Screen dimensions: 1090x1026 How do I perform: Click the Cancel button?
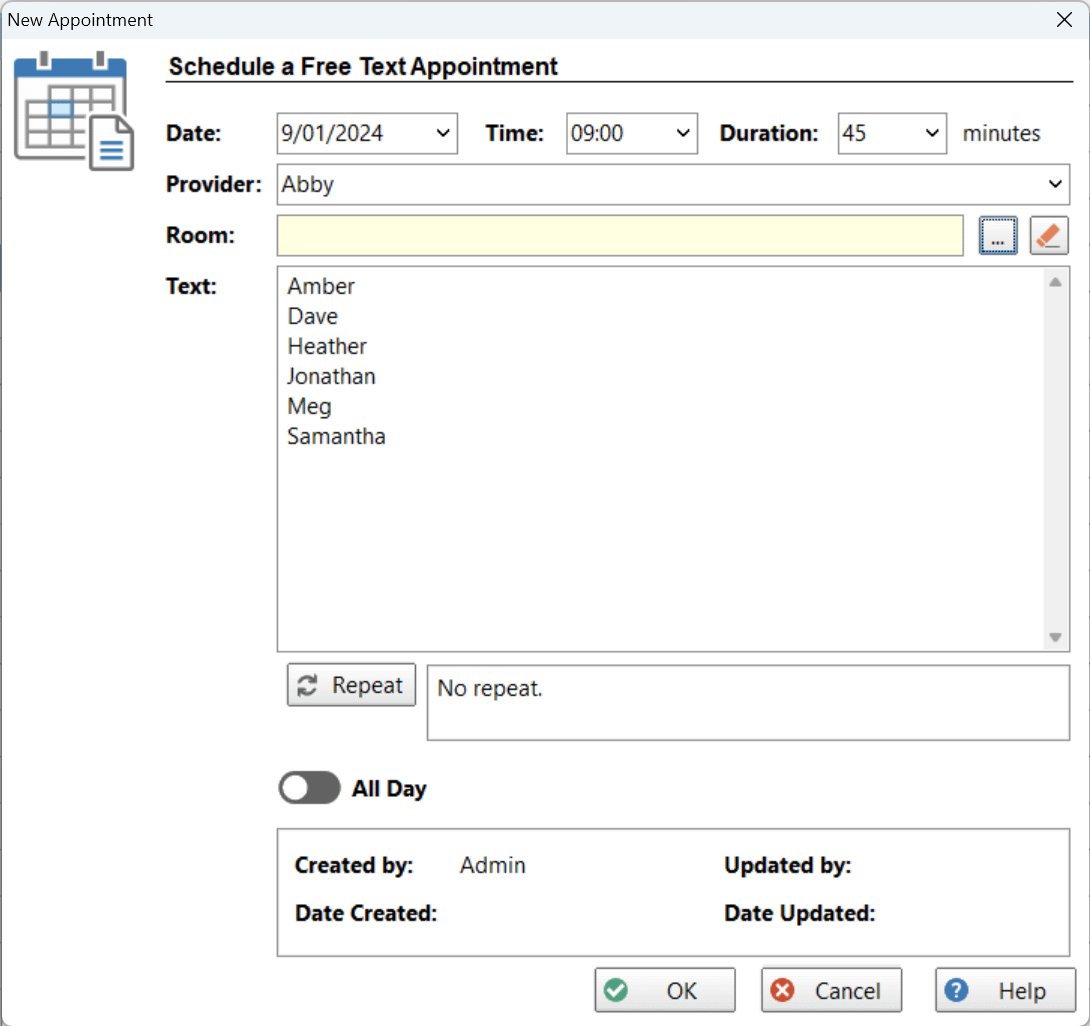point(831,990)
